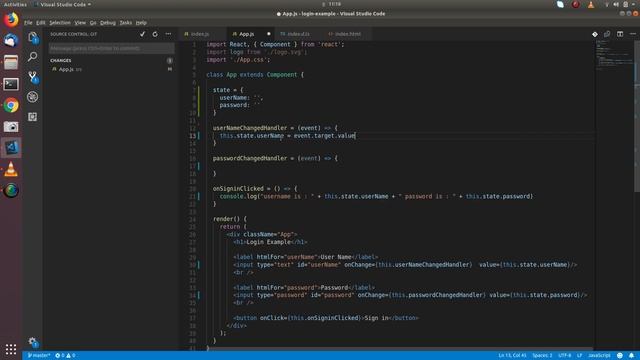The image size is (640, 360).
Task: Open Files manager from the dock
Action: point(11,62)
